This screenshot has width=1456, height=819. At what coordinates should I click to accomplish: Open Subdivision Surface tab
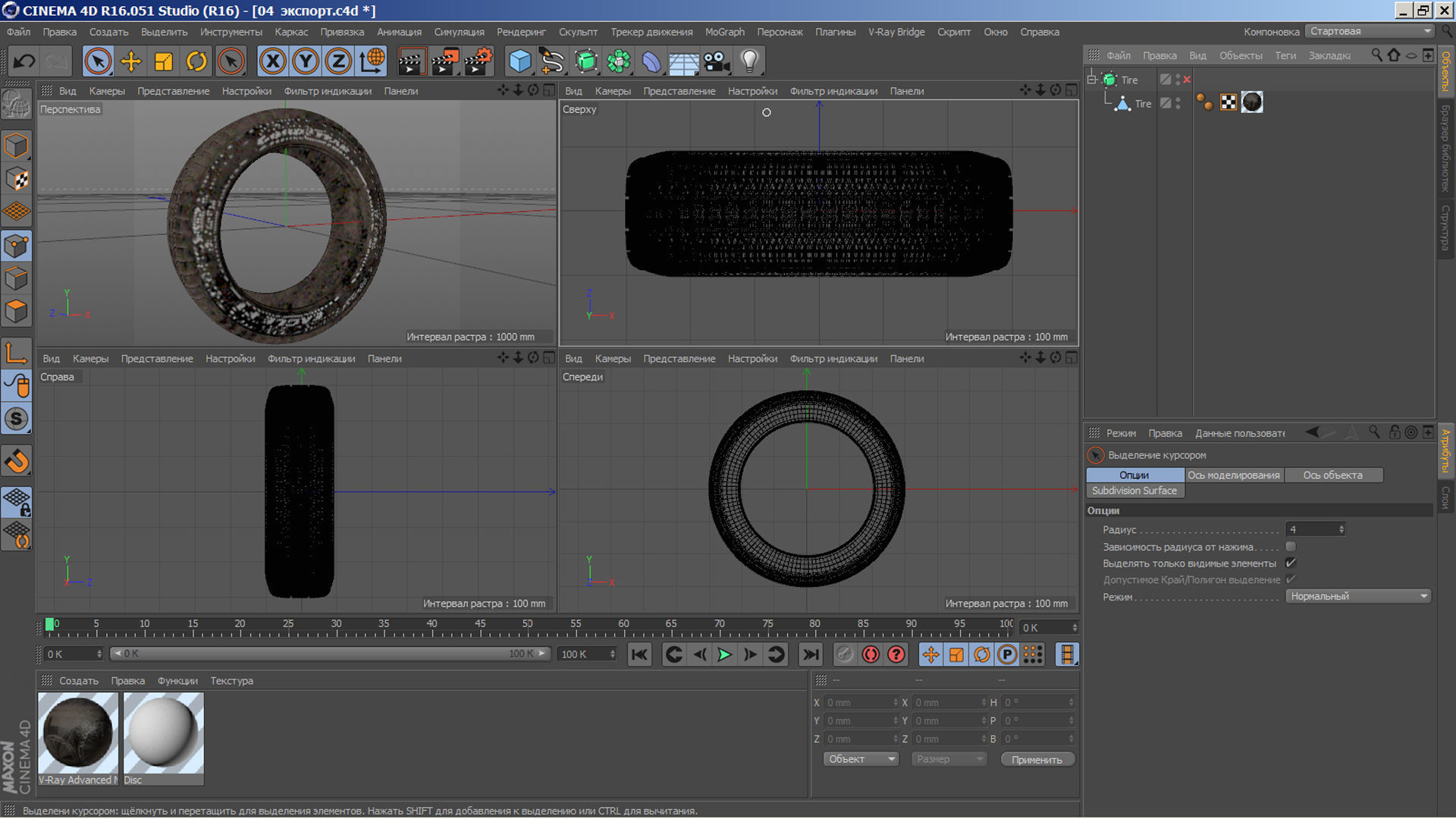[x=1134, y=491]
